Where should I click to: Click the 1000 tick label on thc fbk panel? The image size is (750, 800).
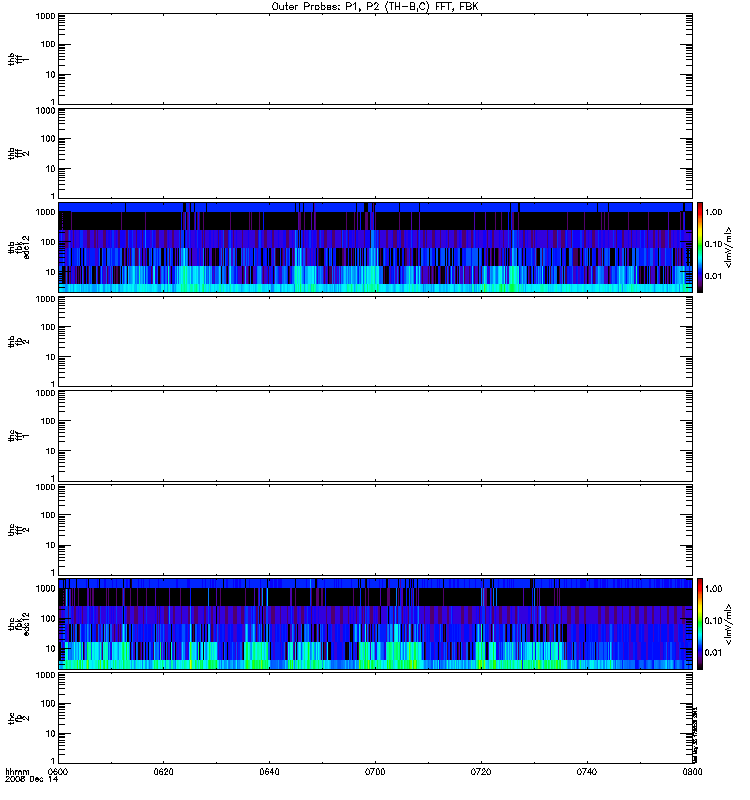(x=45, y=589)
